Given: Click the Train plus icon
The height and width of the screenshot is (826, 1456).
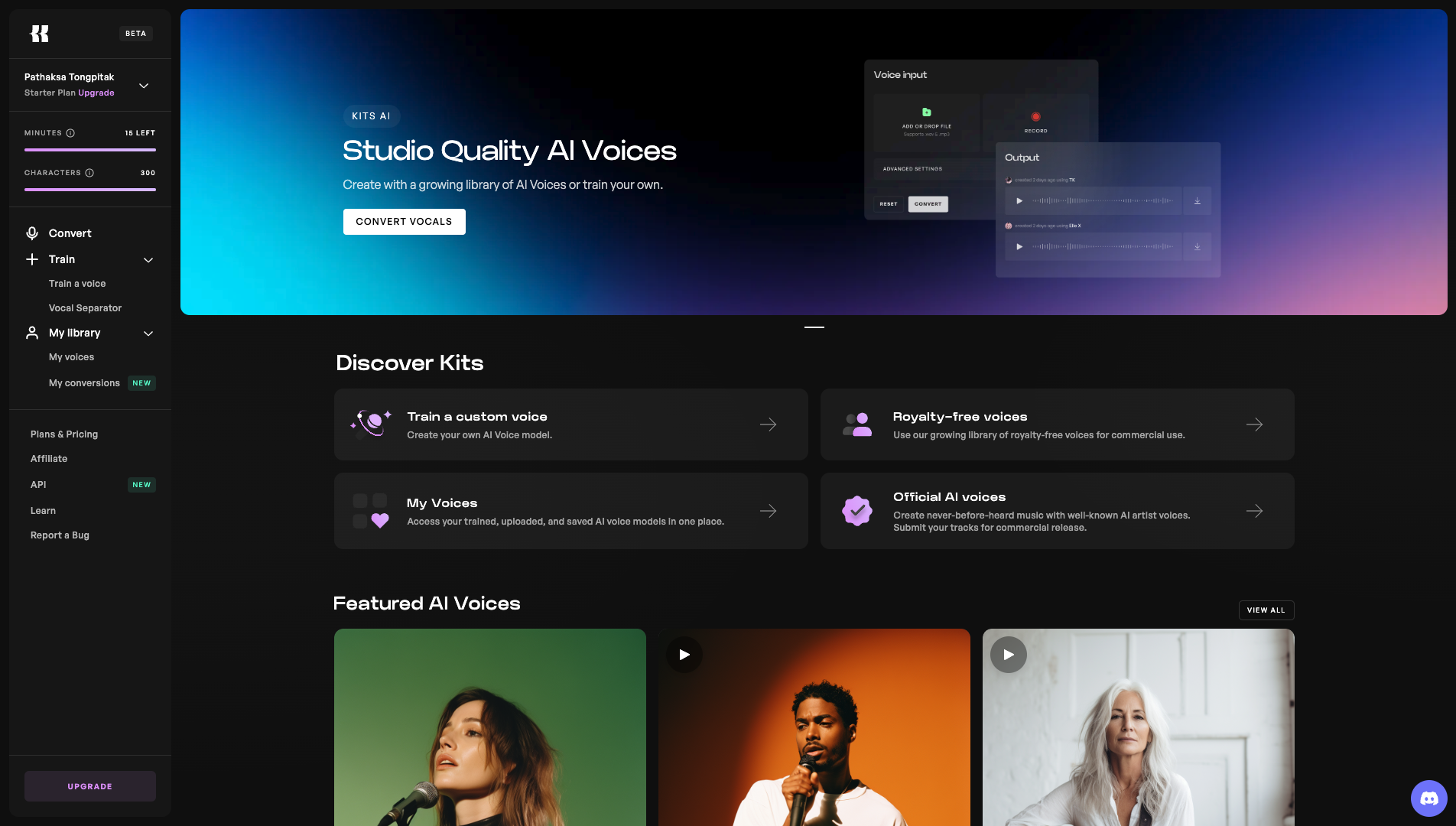Looking at the screenshot, I should pyautogui.click(x=32, y=259).
